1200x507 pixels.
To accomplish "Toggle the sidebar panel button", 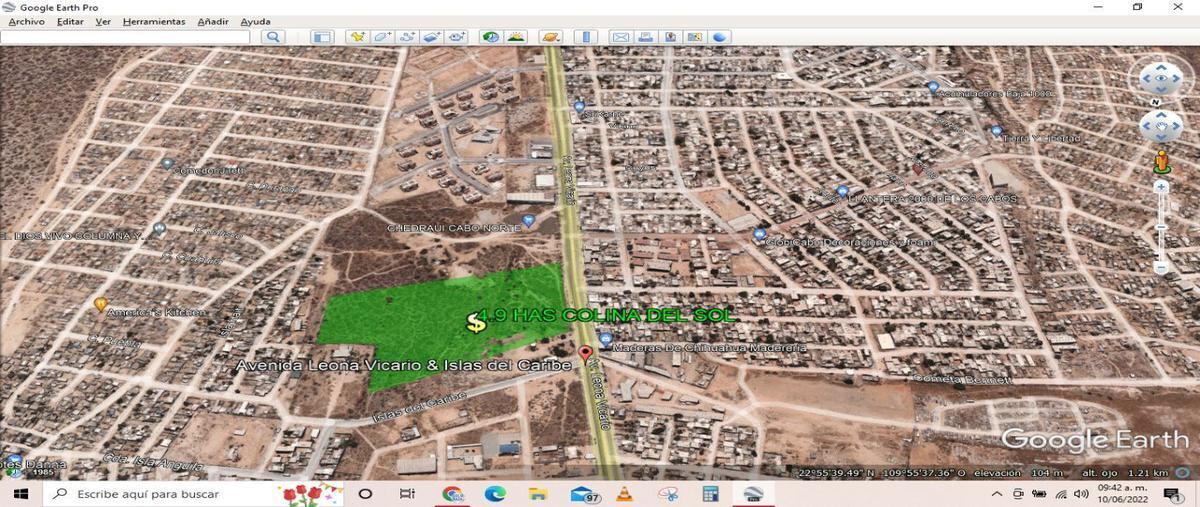I will pos(321,37).
